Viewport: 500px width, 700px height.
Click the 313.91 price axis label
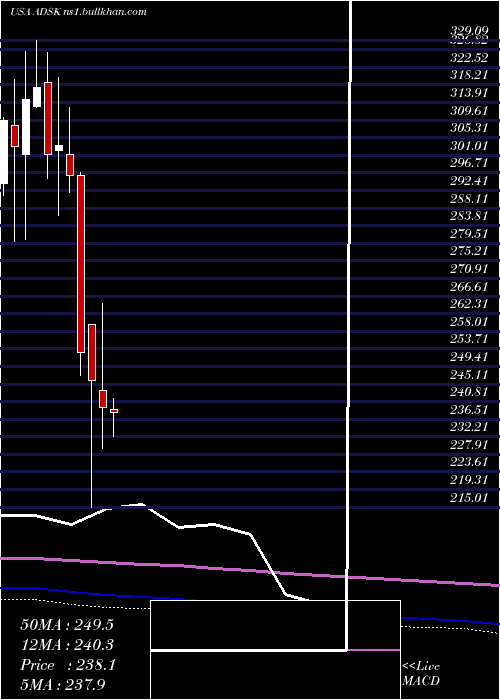(469, 93)
